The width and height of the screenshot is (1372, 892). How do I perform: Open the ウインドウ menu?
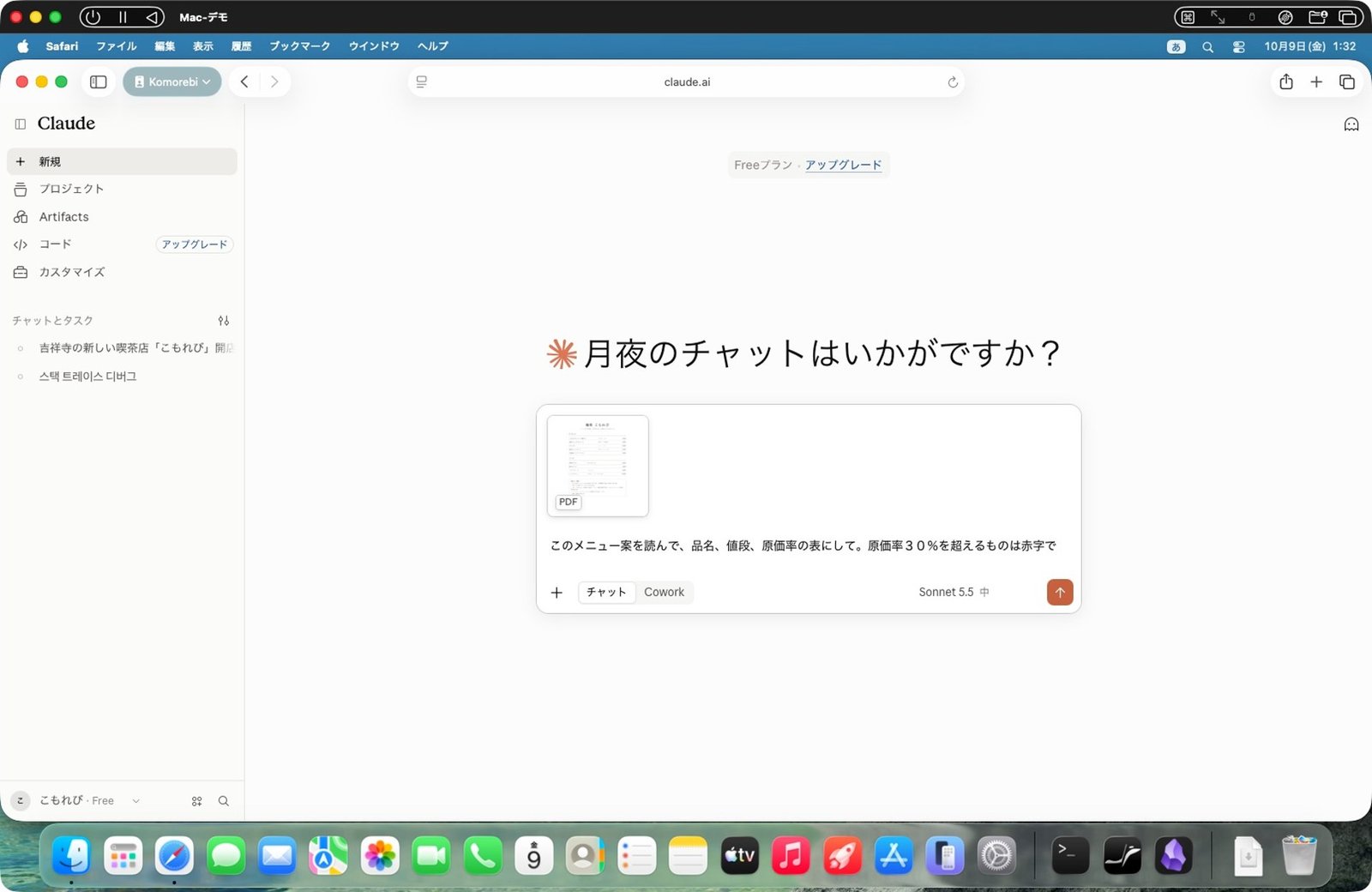pos(374,46)
